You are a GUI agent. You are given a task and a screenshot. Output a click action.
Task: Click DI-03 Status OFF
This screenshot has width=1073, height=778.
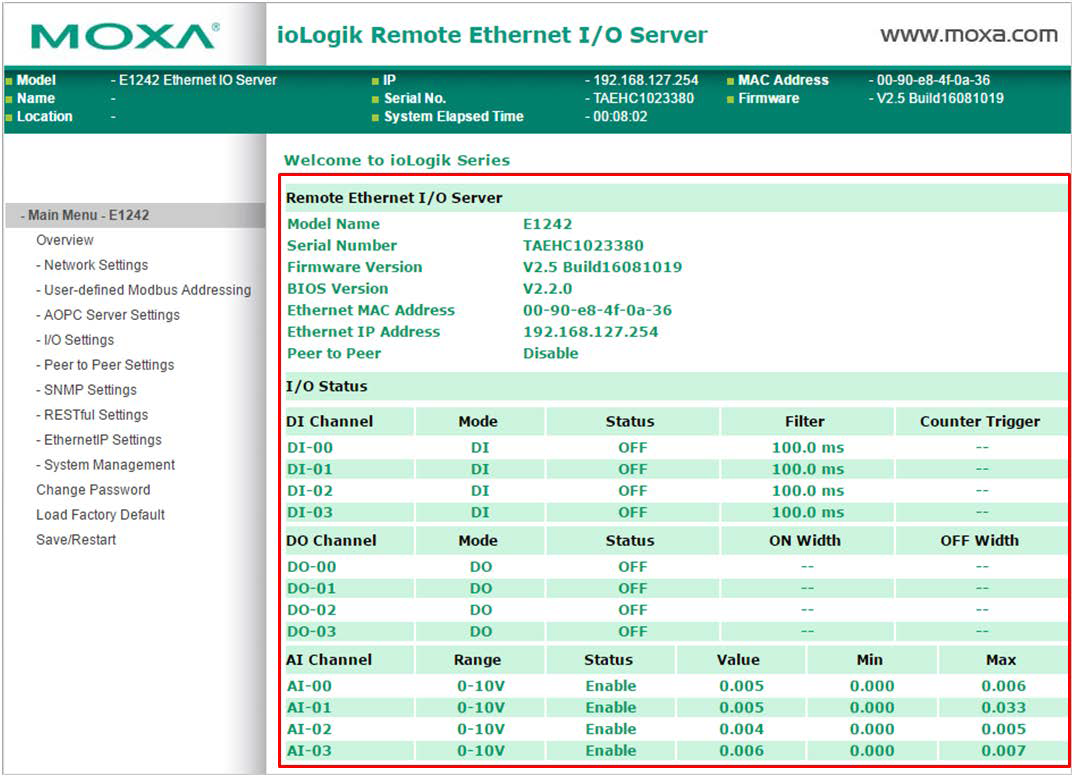632,513
